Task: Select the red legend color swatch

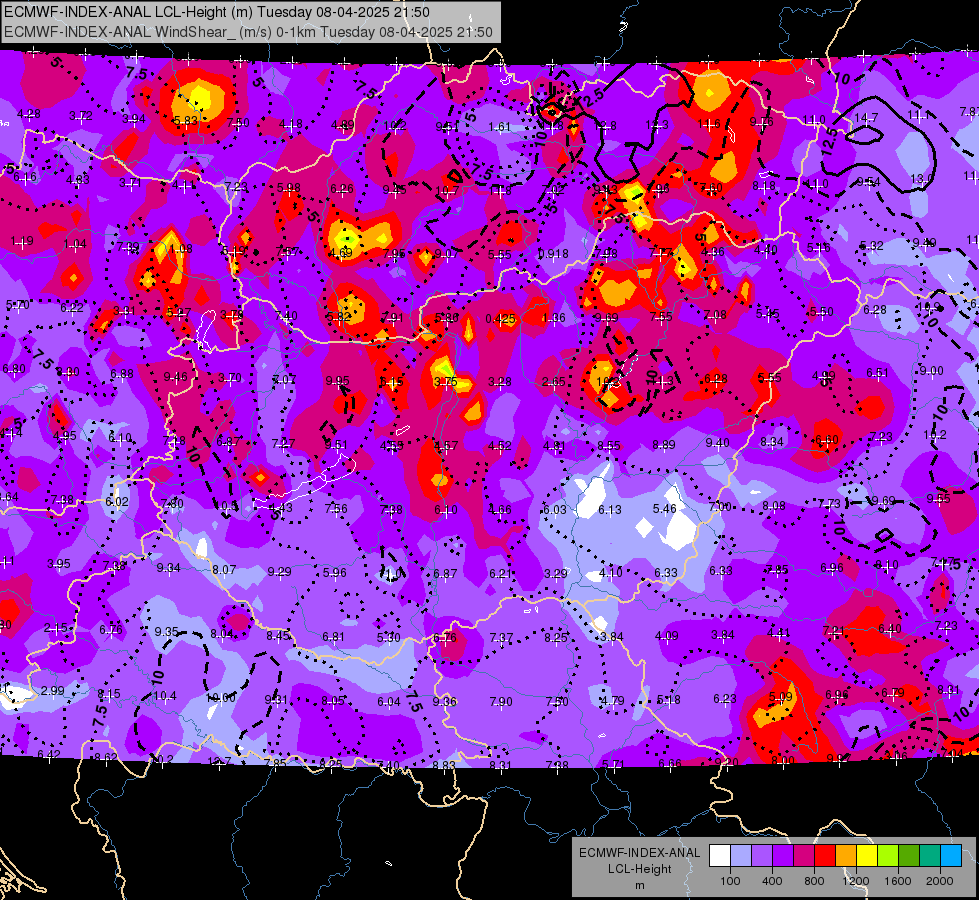Action: tap(825, 856)
